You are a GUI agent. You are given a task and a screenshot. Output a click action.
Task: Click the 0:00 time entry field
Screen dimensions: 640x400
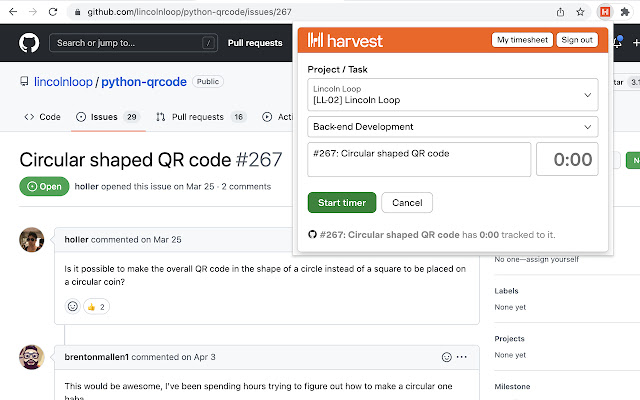click(567, 159)
